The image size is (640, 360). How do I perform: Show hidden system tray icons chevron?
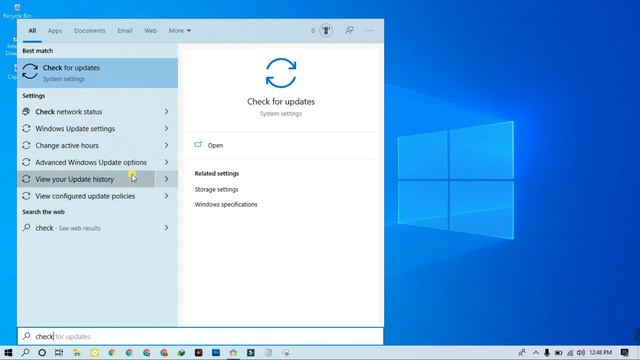536,353
